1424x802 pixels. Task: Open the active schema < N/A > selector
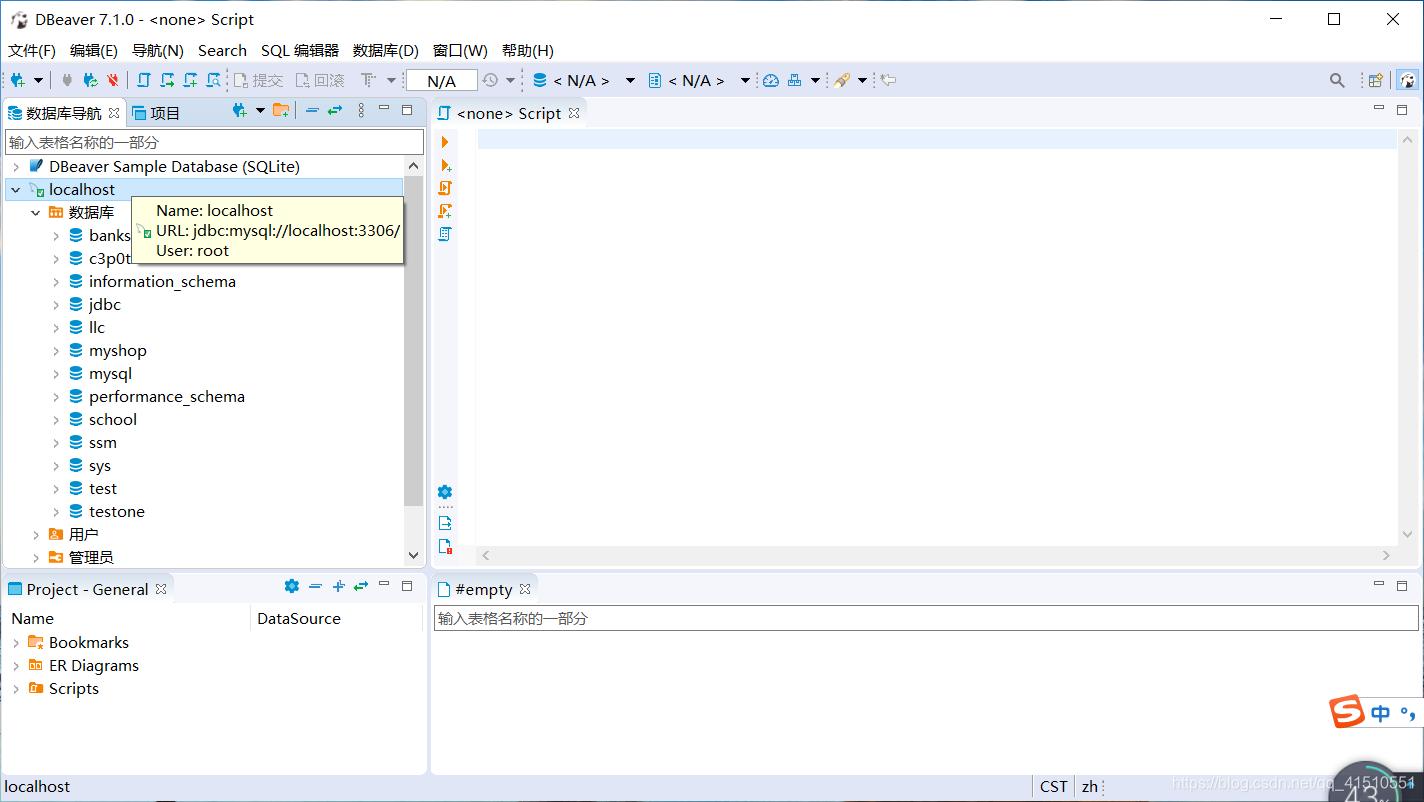(699, 80)
